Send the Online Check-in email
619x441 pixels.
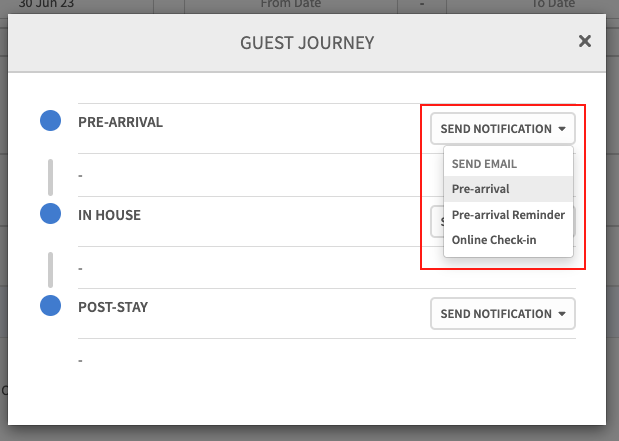coord(493,240)
